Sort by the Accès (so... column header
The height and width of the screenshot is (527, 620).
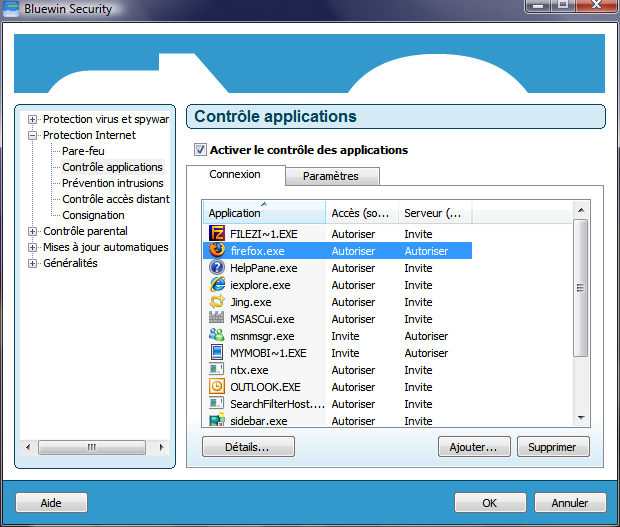tap(362, 213)
